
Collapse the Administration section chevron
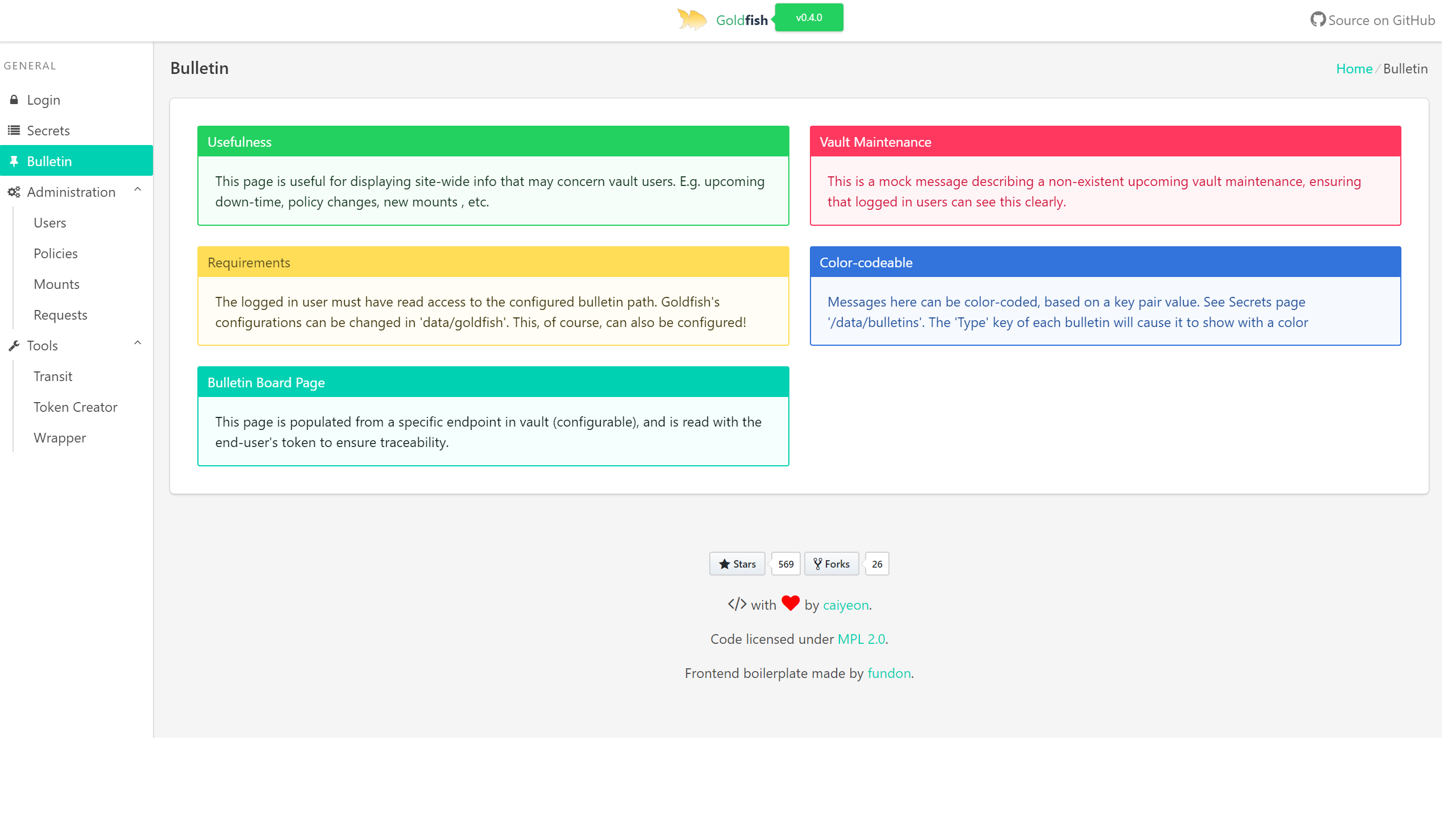click(x=138, y=189)
